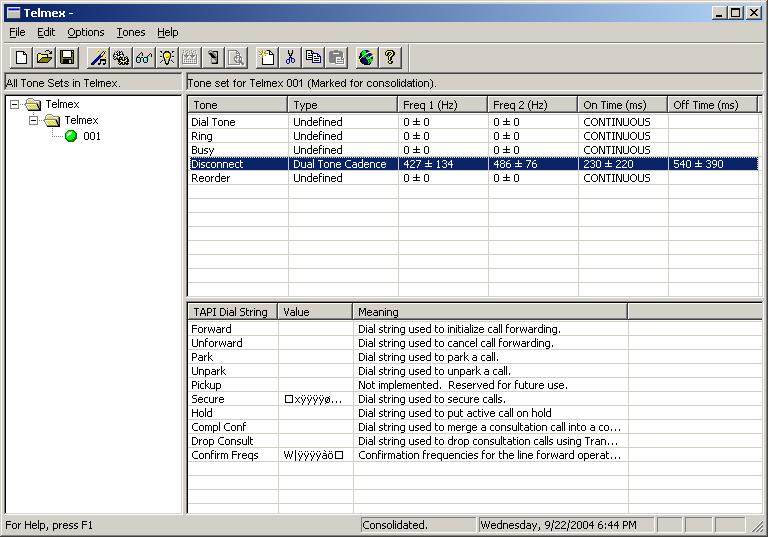This screenshot has height=537, width=768.
Task: Click the wand with music note icon
Action: pos(98,57)
